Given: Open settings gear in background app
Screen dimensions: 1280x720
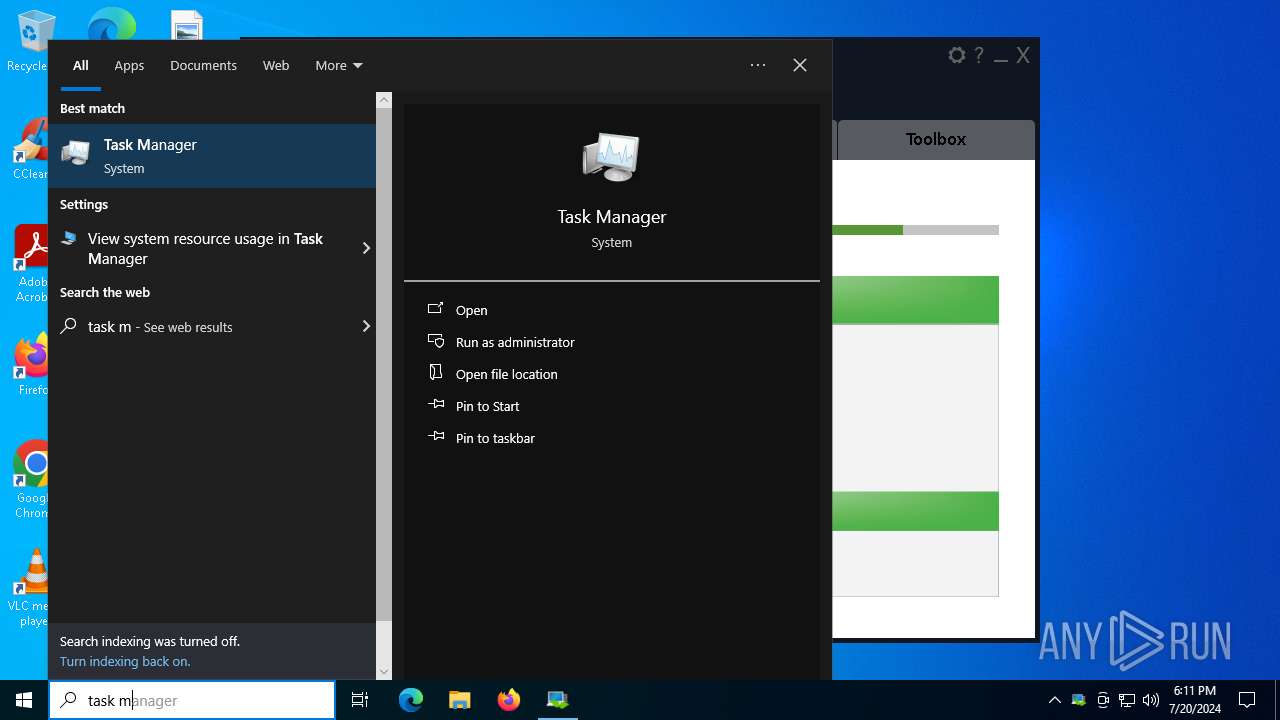Looking at the screenshot, I should coord(956,56).
